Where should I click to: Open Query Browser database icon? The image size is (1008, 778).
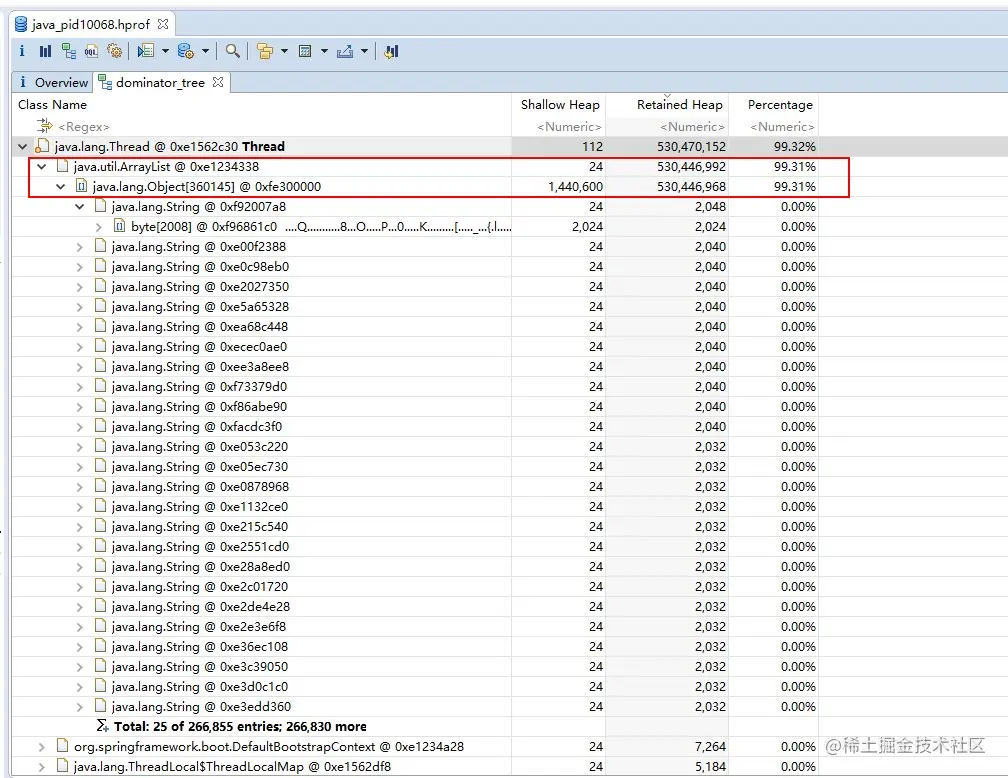(x=186, y=51)
